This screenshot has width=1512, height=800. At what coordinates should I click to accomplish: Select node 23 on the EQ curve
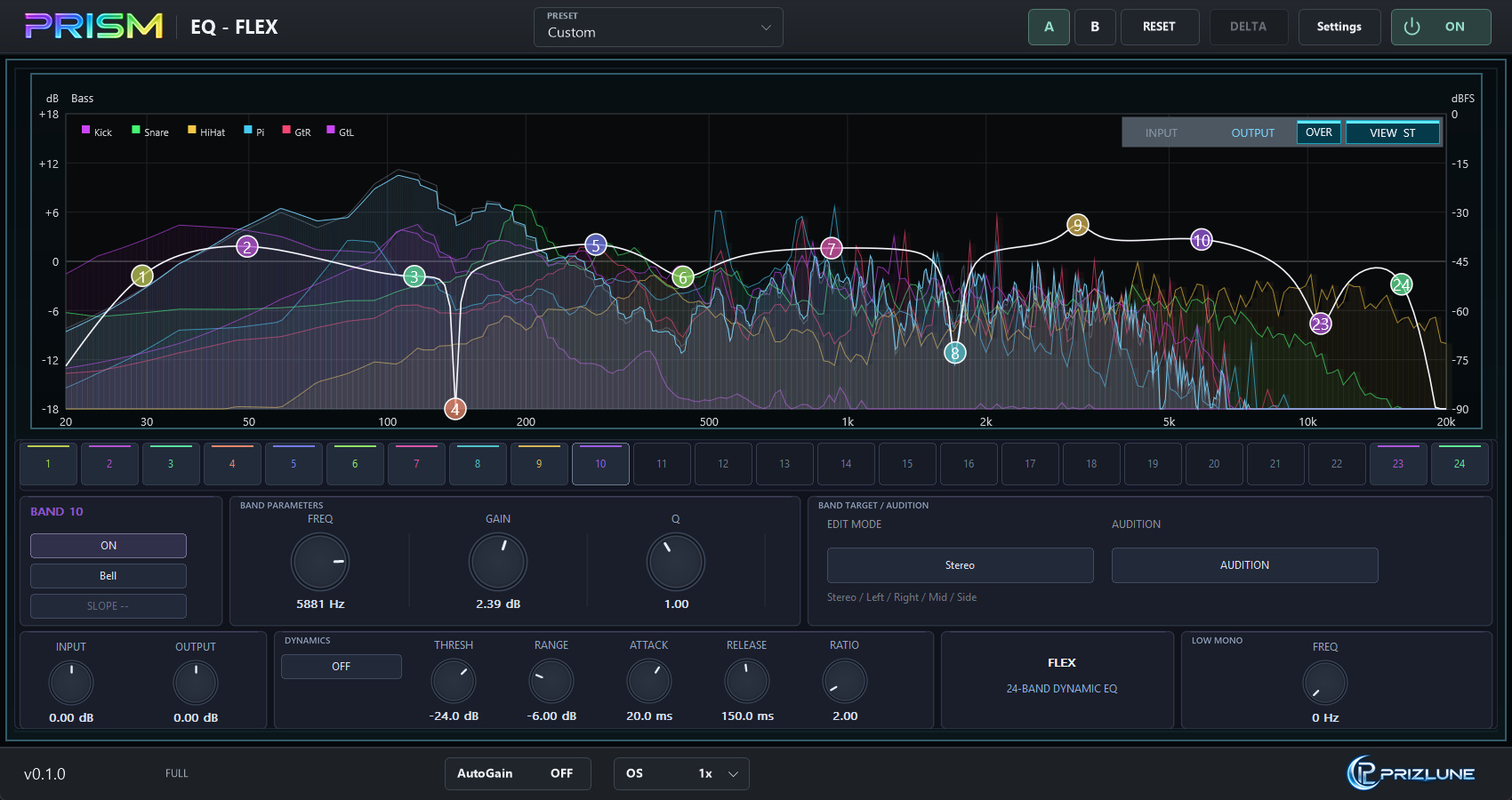click(1321, 324)
